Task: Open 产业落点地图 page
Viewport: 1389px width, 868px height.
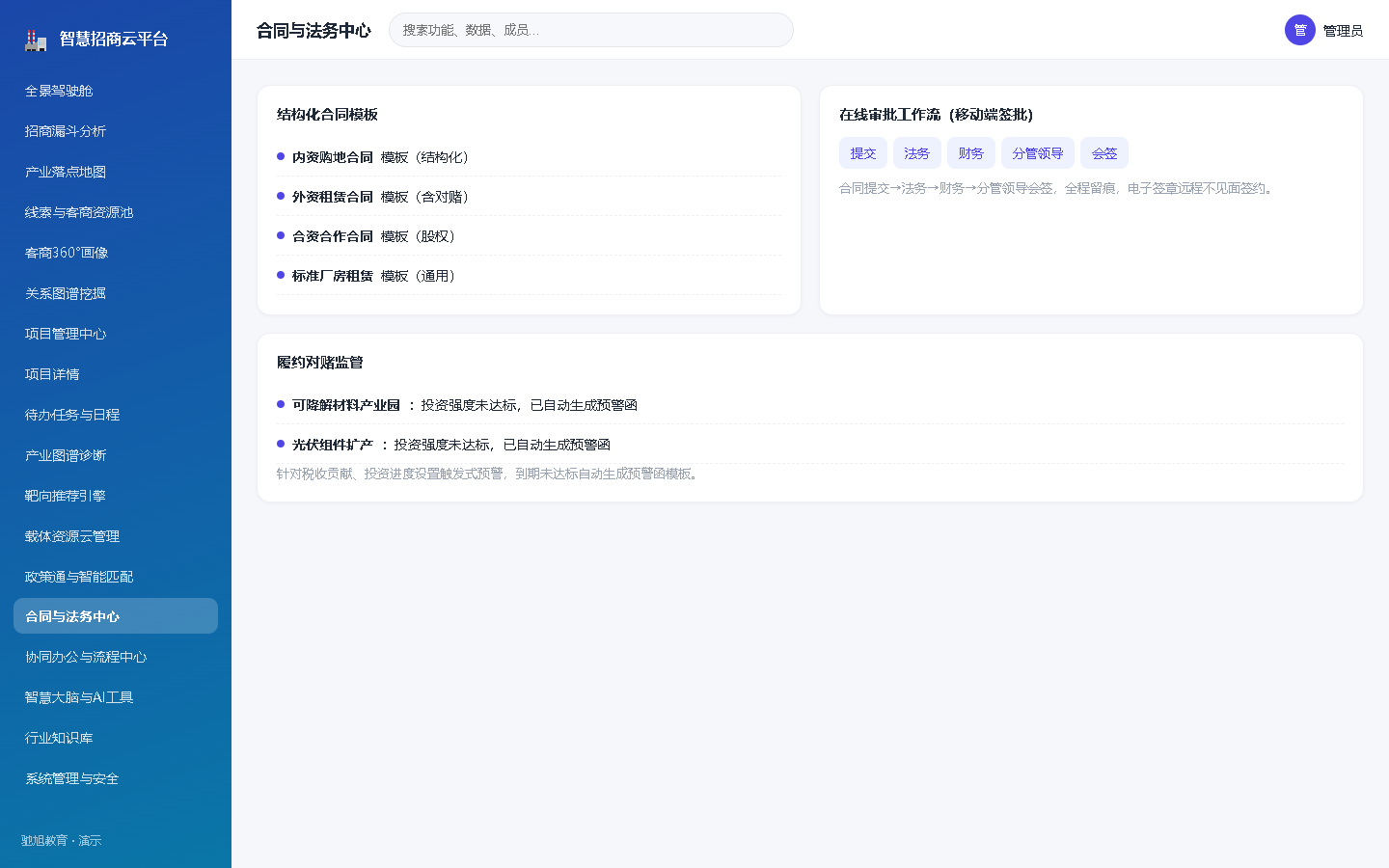Action: coord(116,172)
